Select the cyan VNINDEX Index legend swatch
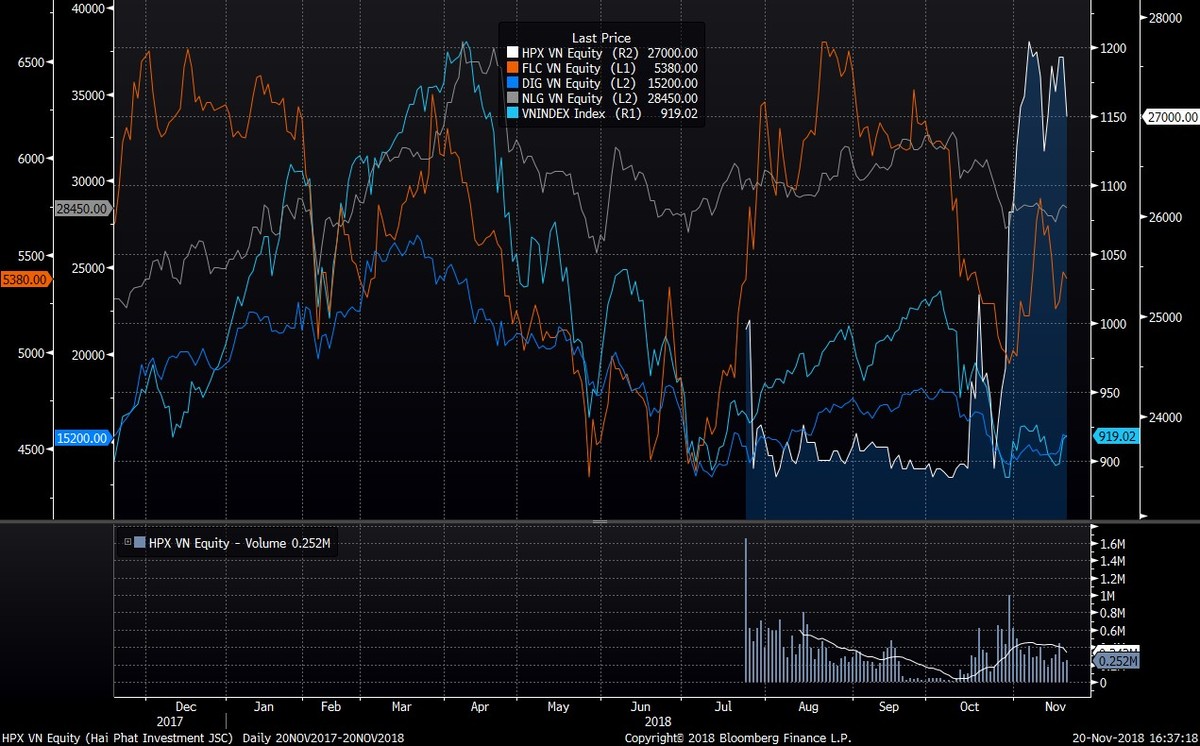 pyautogui.click(x=512, y=114)
